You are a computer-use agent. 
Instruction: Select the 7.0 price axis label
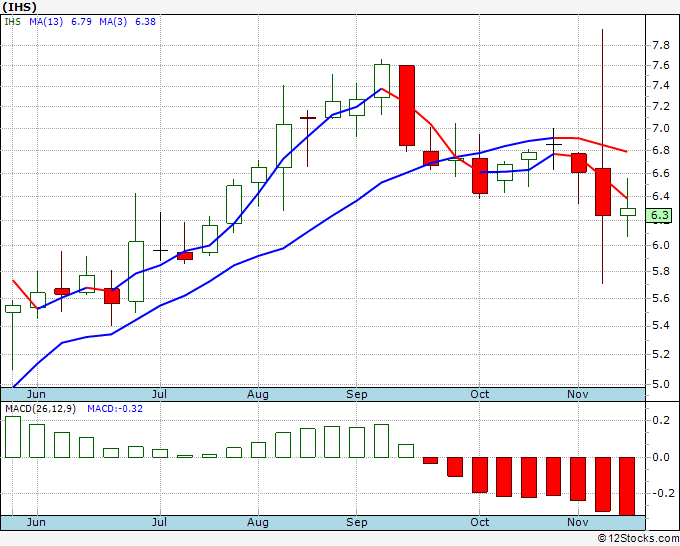660,128
